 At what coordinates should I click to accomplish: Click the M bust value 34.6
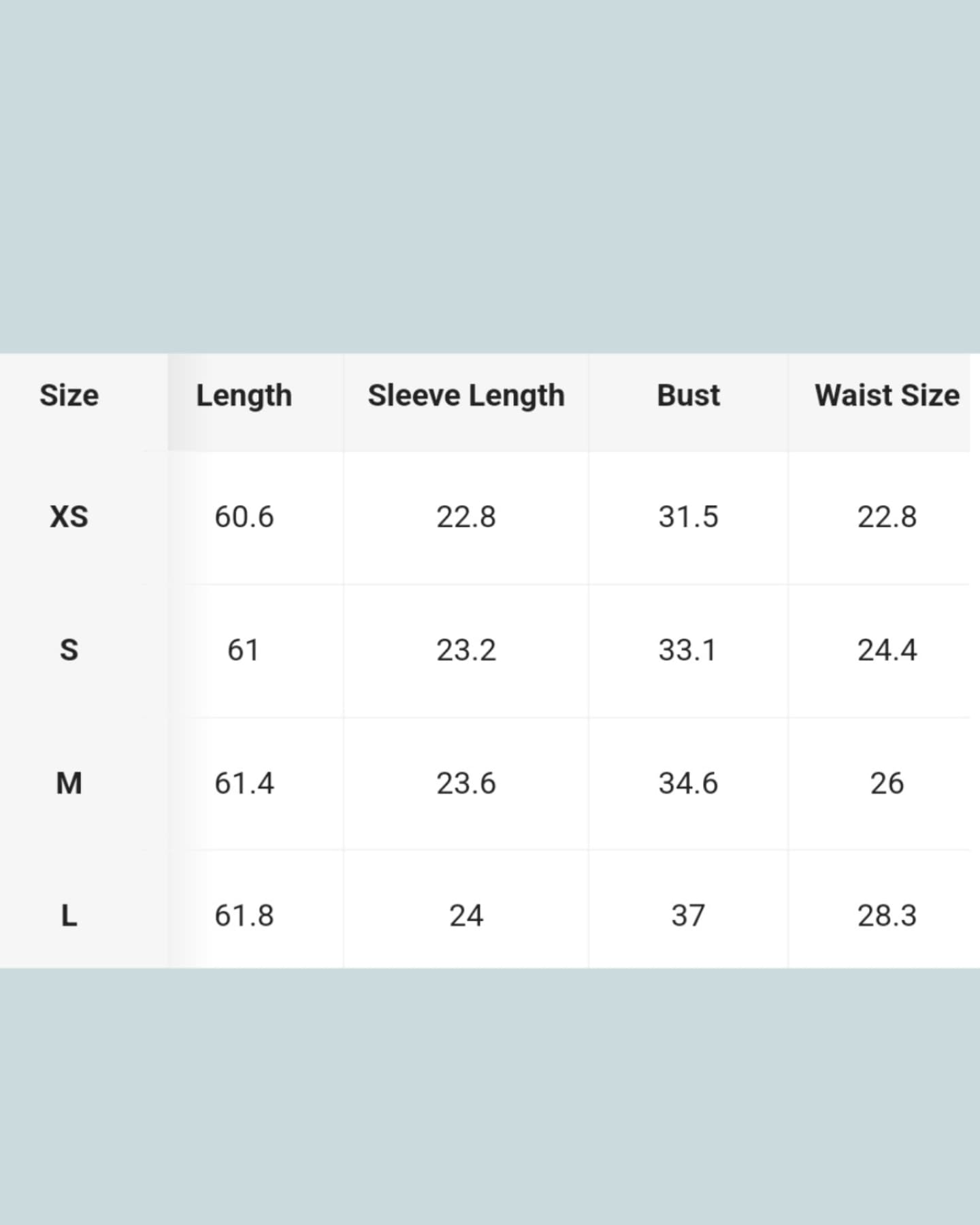point(688,783)
